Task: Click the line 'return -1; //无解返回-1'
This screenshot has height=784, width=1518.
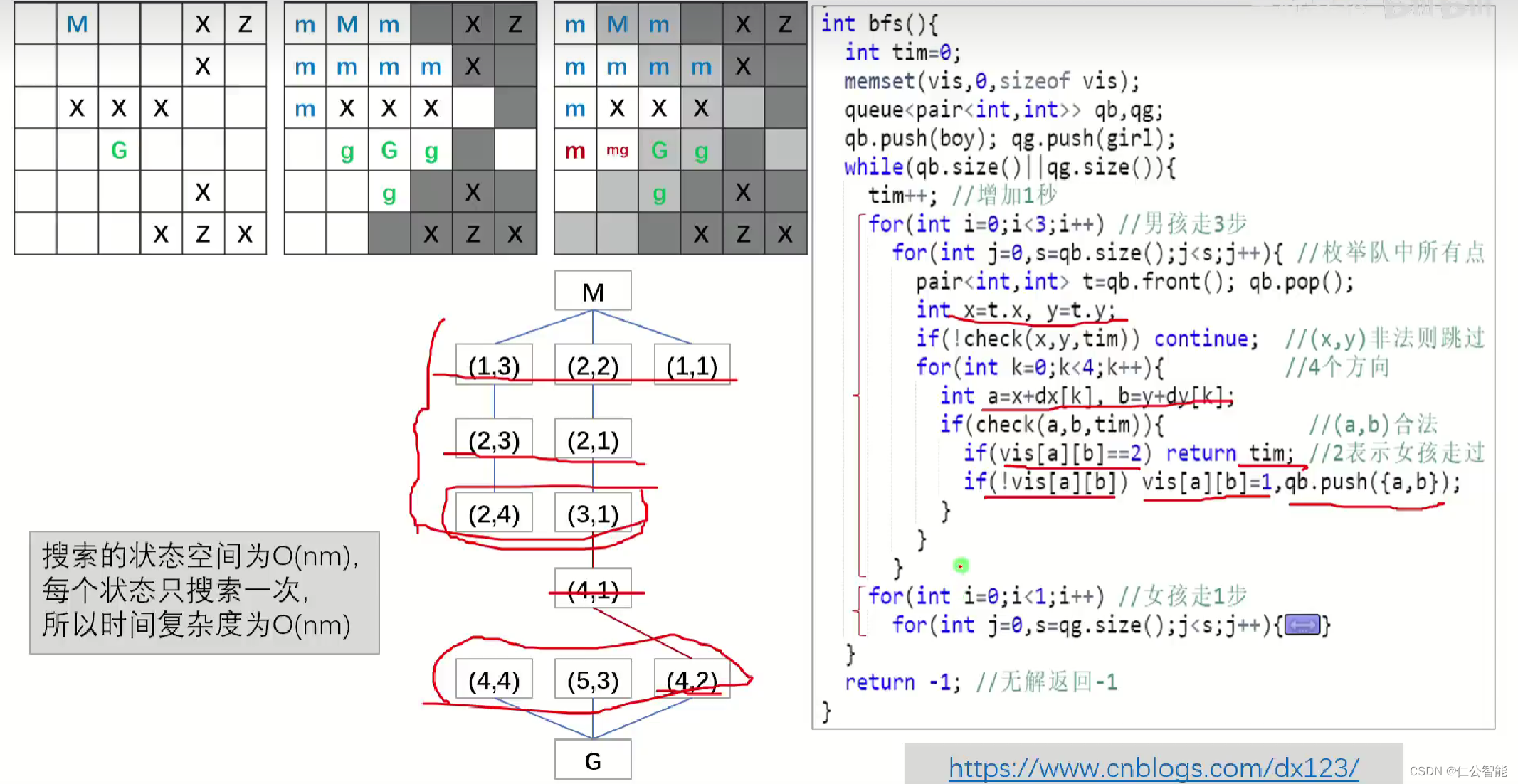Action: pos(981,682)
